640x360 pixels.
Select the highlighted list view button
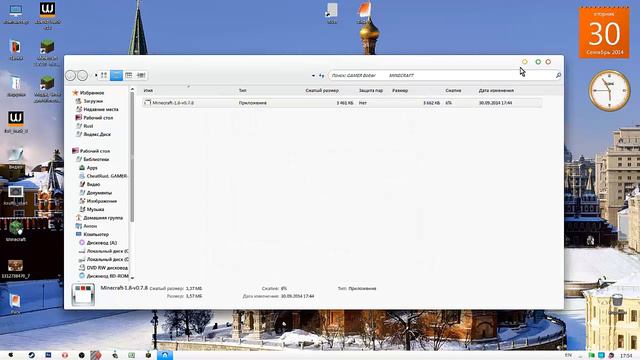[116, 75]
